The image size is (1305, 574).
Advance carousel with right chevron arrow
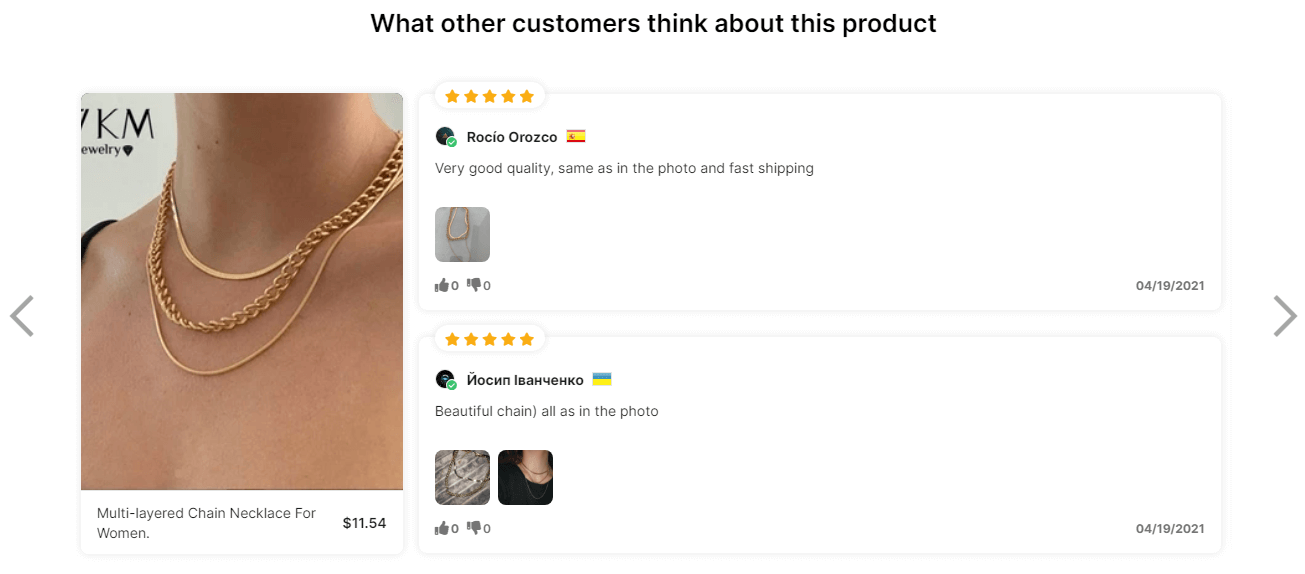pyautogui.click(x=1284, y=316)
